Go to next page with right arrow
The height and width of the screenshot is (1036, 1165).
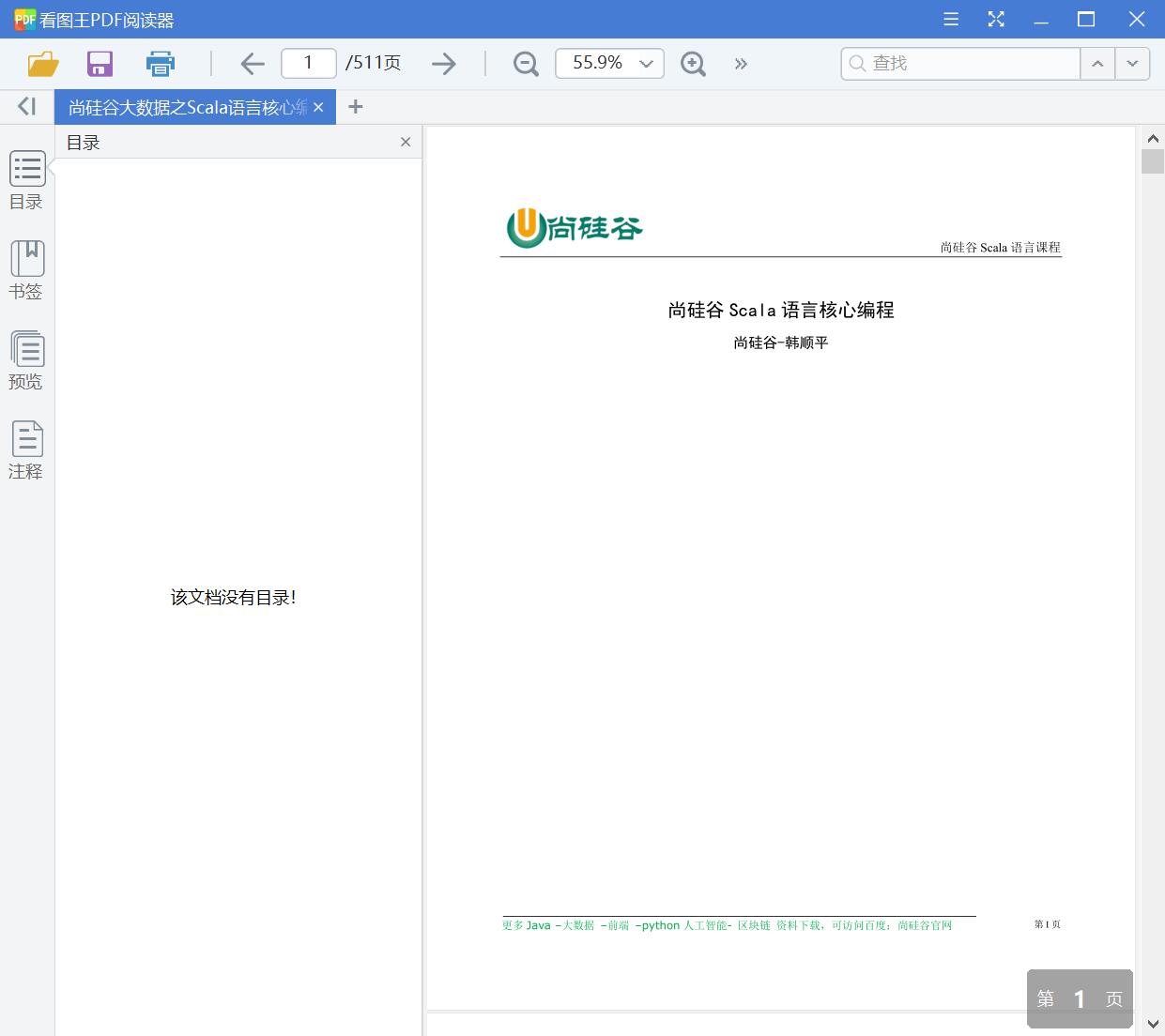tap(443, 63)
